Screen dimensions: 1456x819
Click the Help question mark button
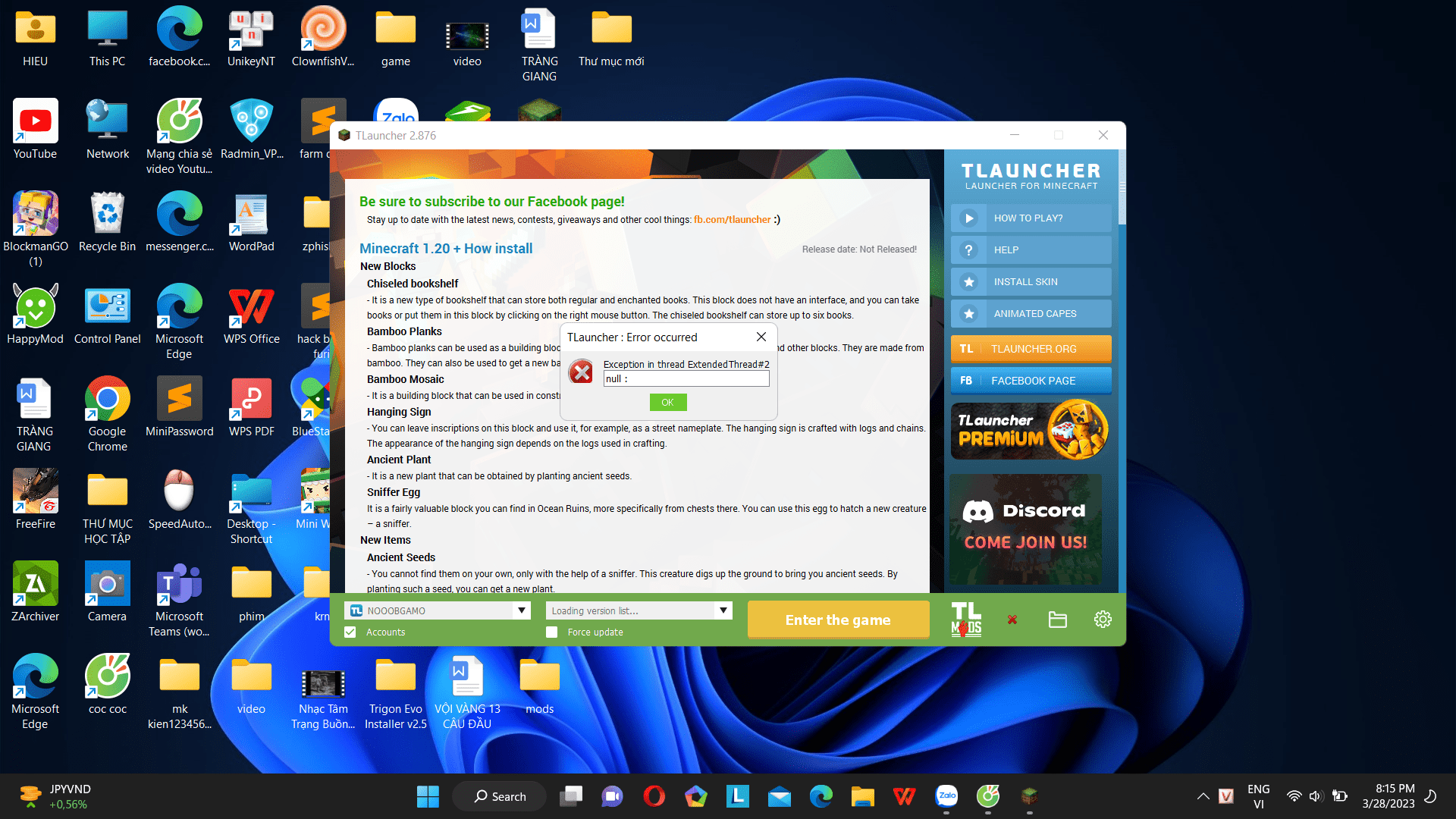(x=1031, y=249)
